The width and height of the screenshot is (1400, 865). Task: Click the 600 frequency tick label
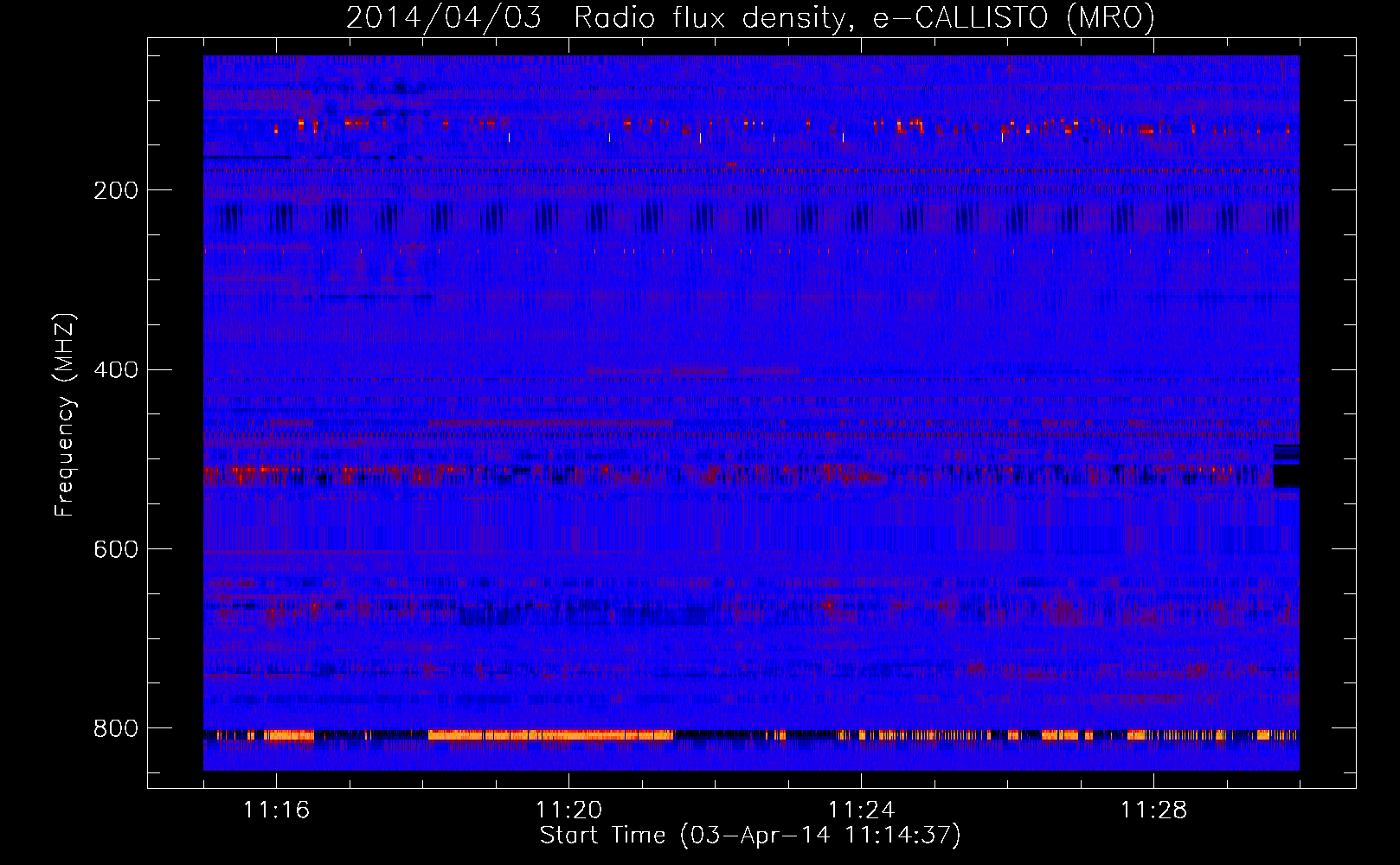pyautogui.click(x=116, y=550)
